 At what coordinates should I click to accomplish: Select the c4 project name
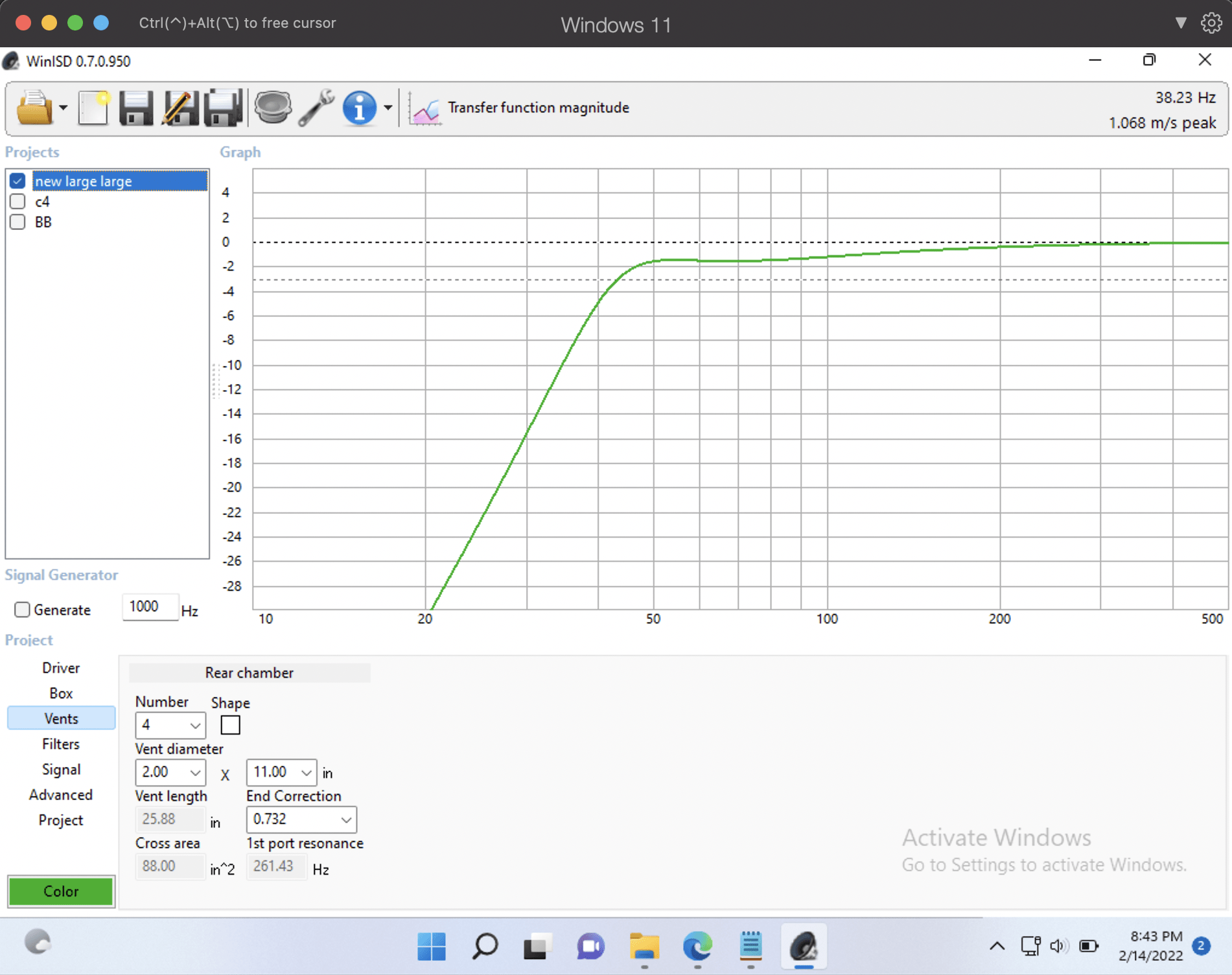42,201
